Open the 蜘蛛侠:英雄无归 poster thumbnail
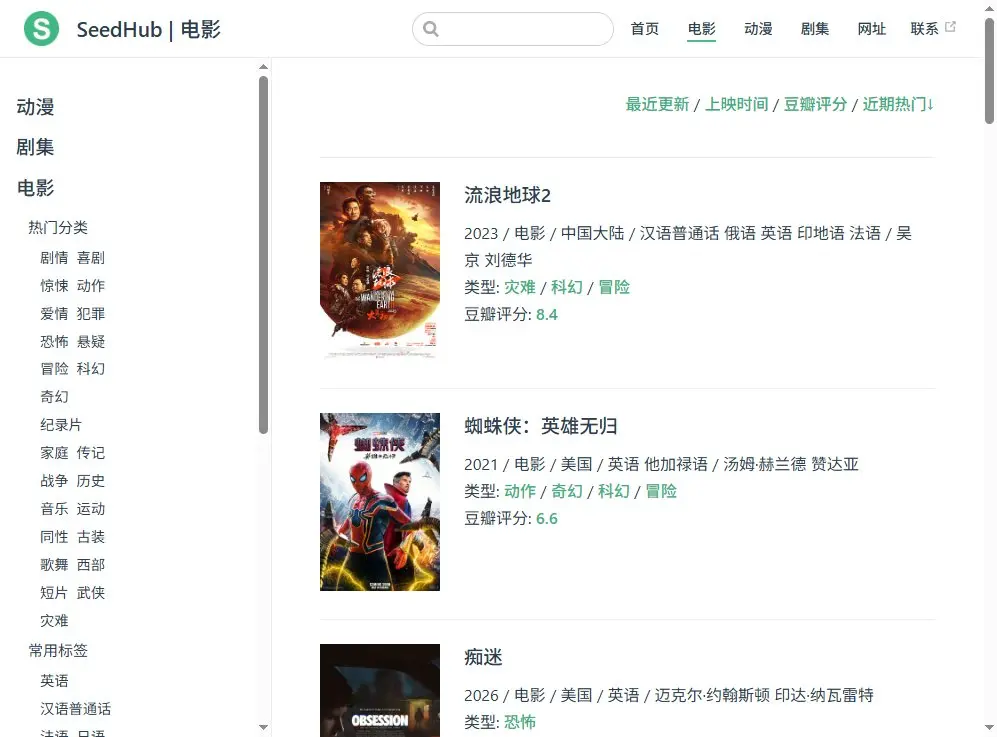Viewport: 997px width, 737px height. coord(380,502)
